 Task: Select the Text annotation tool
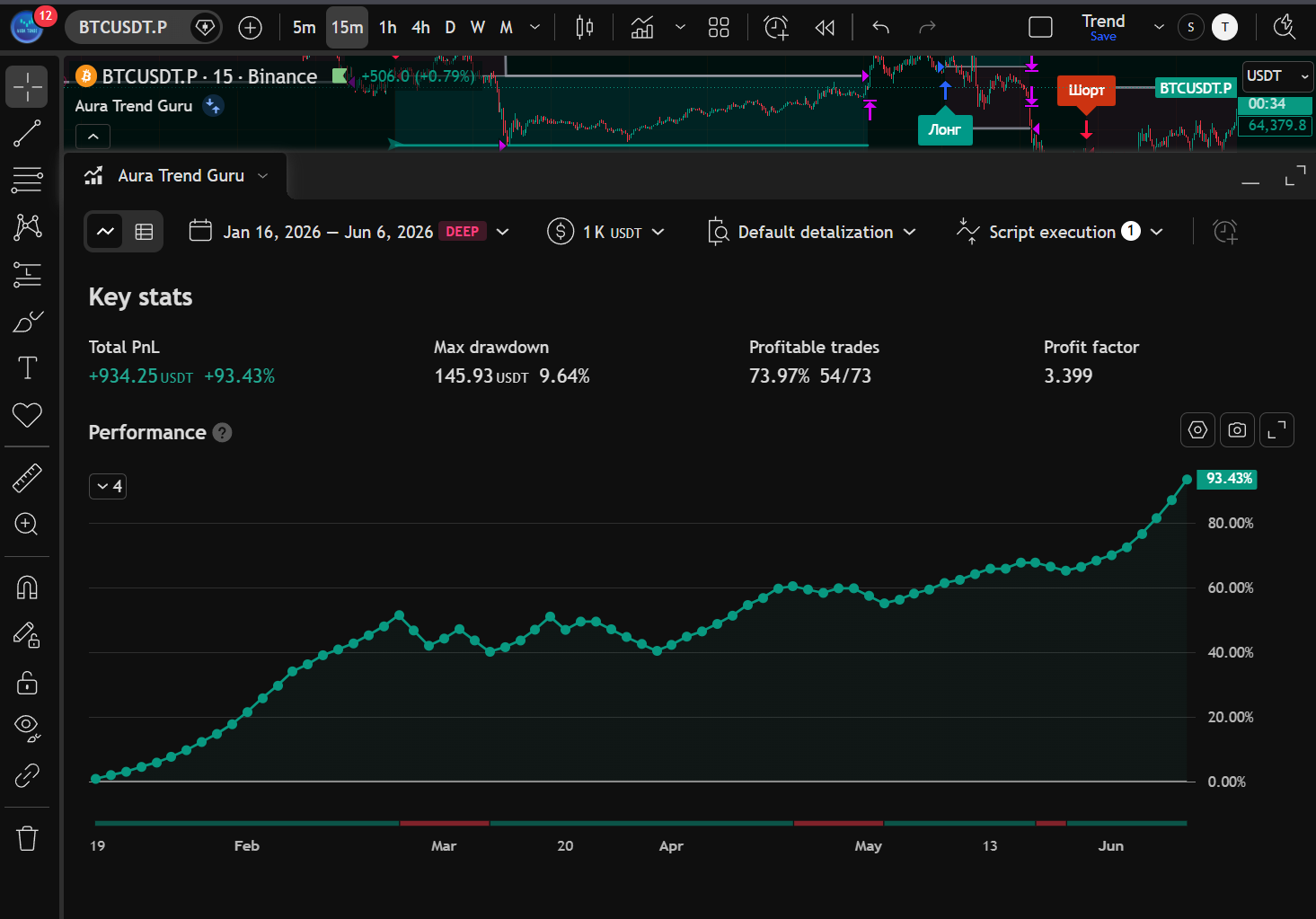pyautogui.click(x=27, y=367)
